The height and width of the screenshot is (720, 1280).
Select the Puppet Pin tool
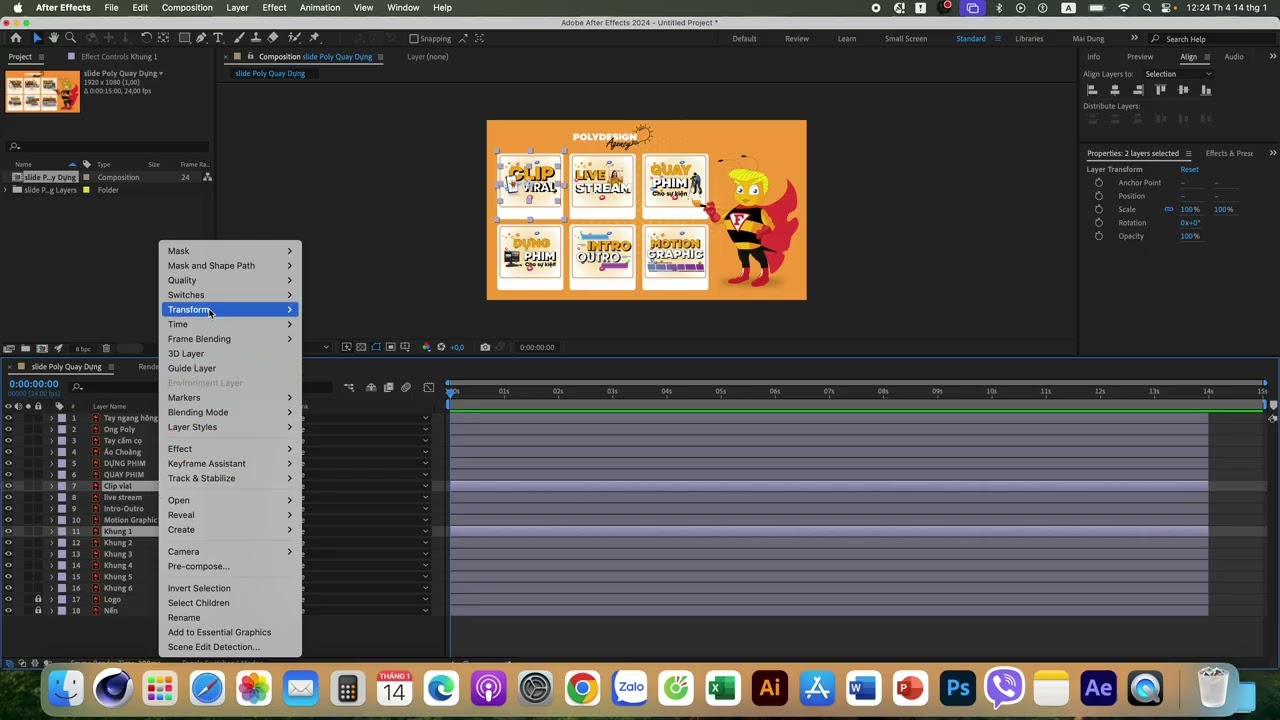coord(314,38)
